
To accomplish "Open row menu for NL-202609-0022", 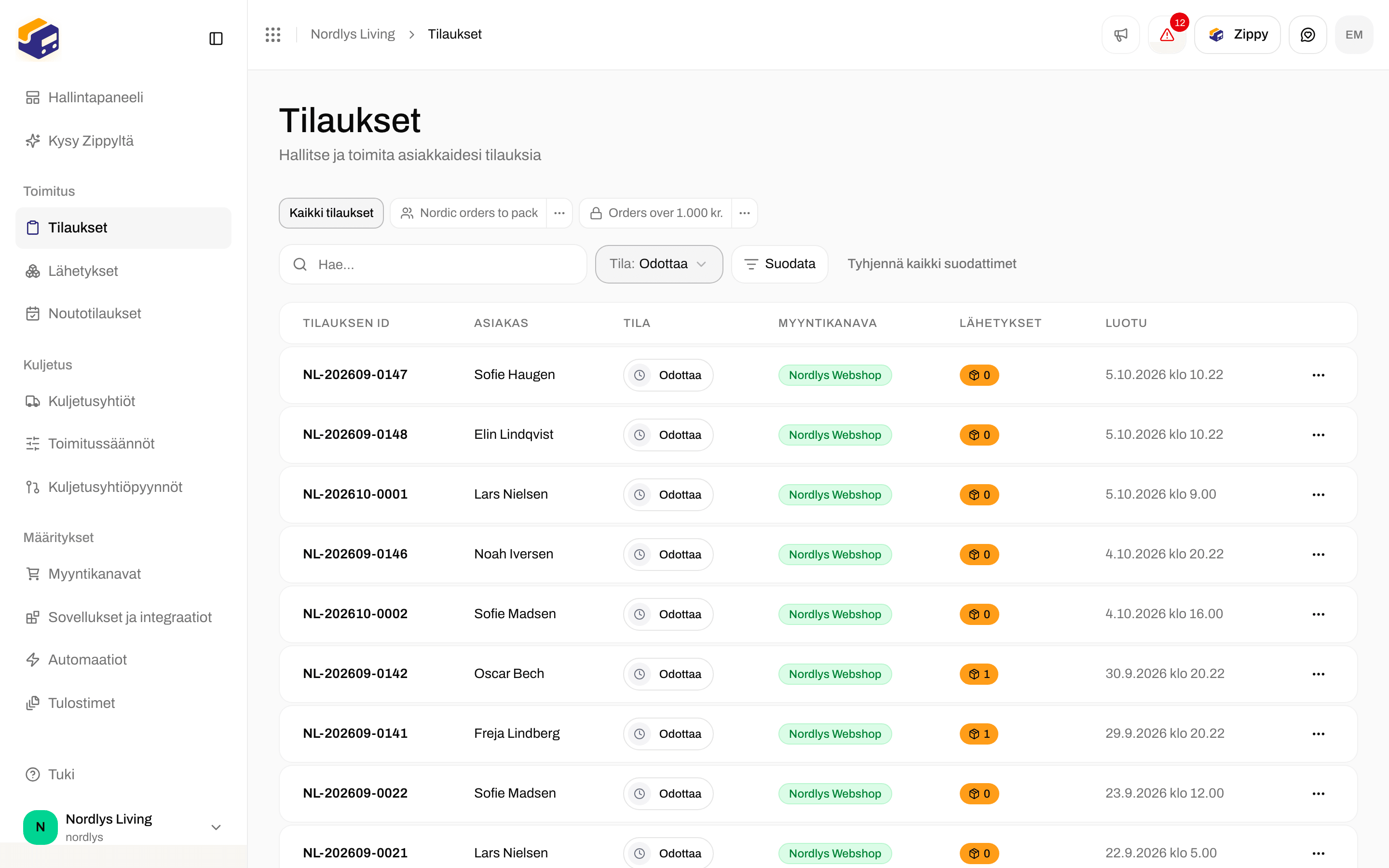I will pos(1319,793).
